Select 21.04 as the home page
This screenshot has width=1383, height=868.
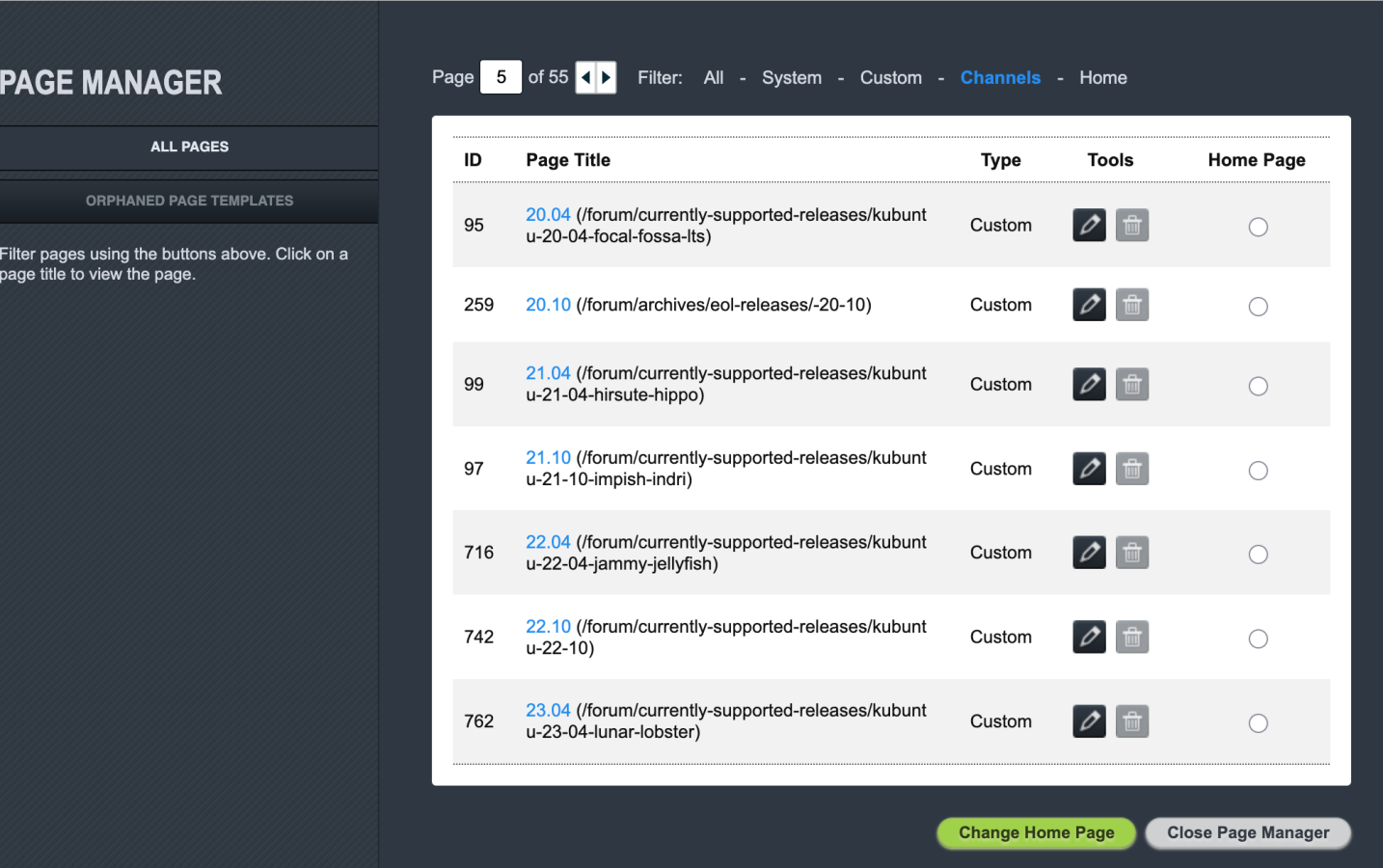(1258, 386)
